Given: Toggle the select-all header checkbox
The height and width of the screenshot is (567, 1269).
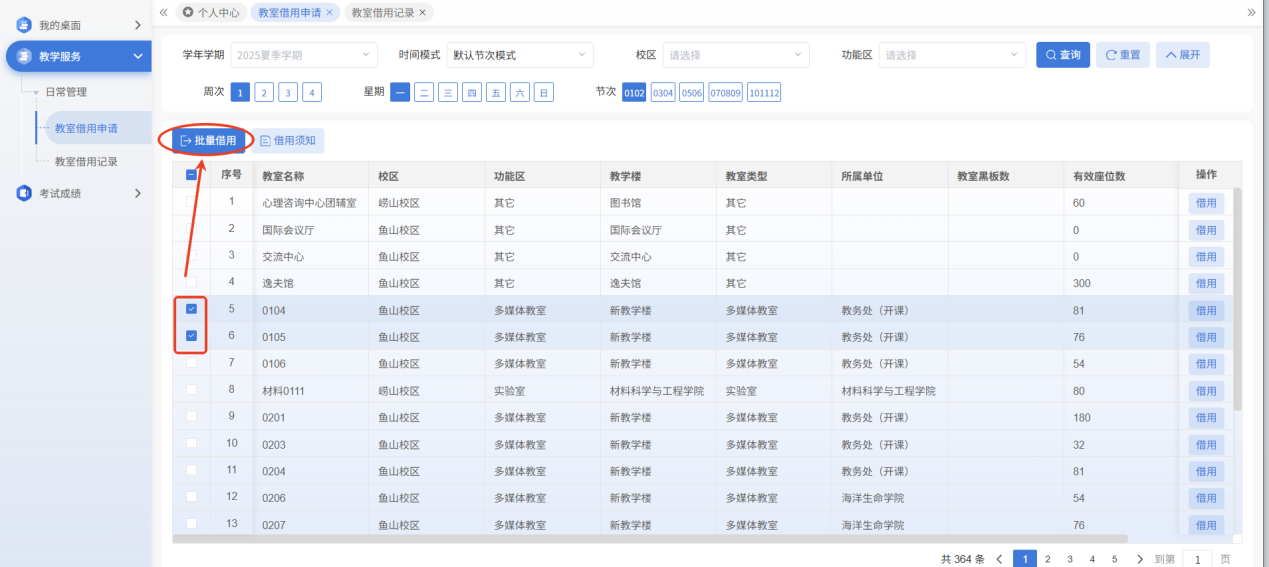Looking at the screenshot, I should click(192, 175).
